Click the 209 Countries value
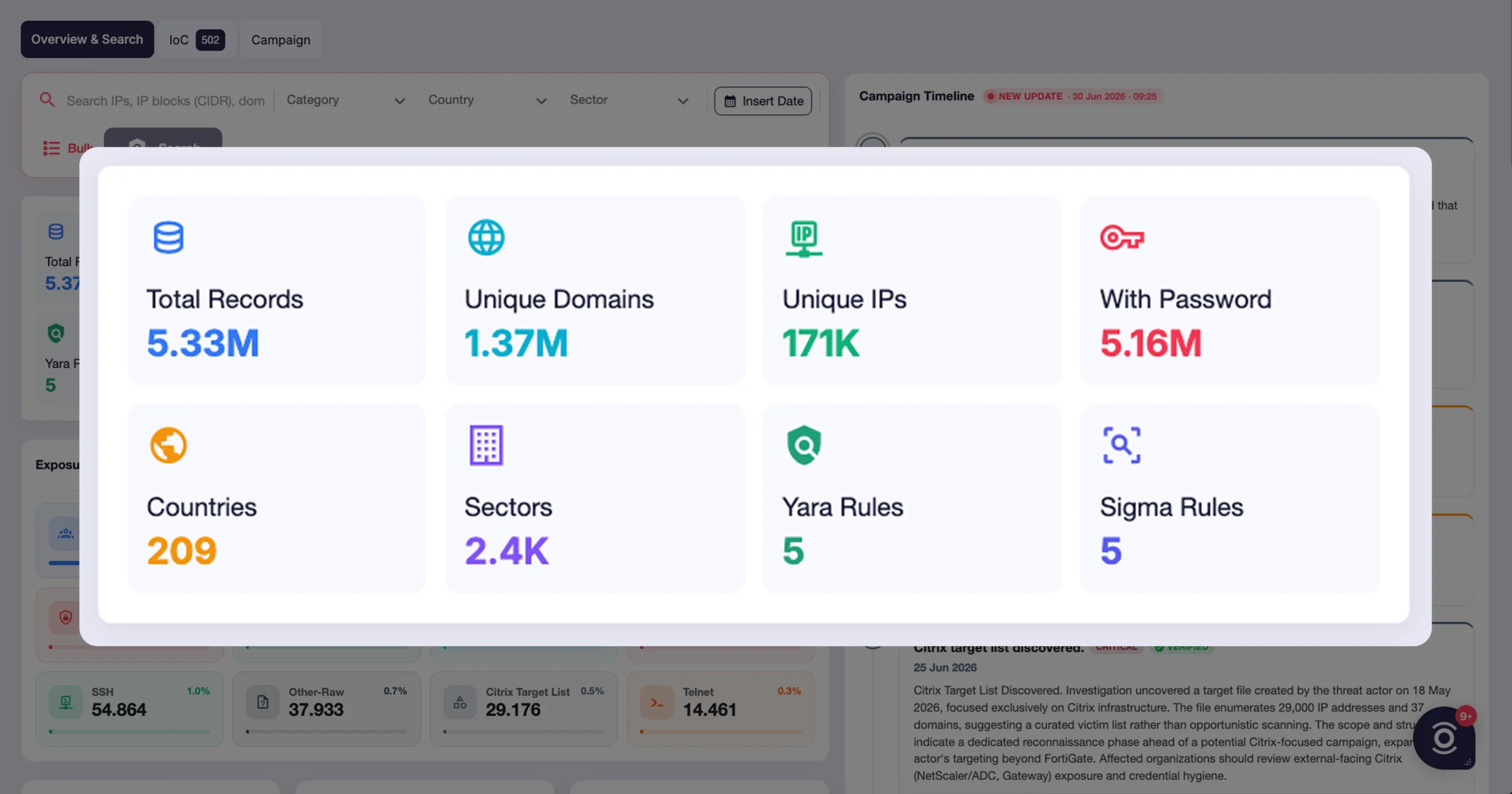1512x794 pixels. (x=181, y=551)
